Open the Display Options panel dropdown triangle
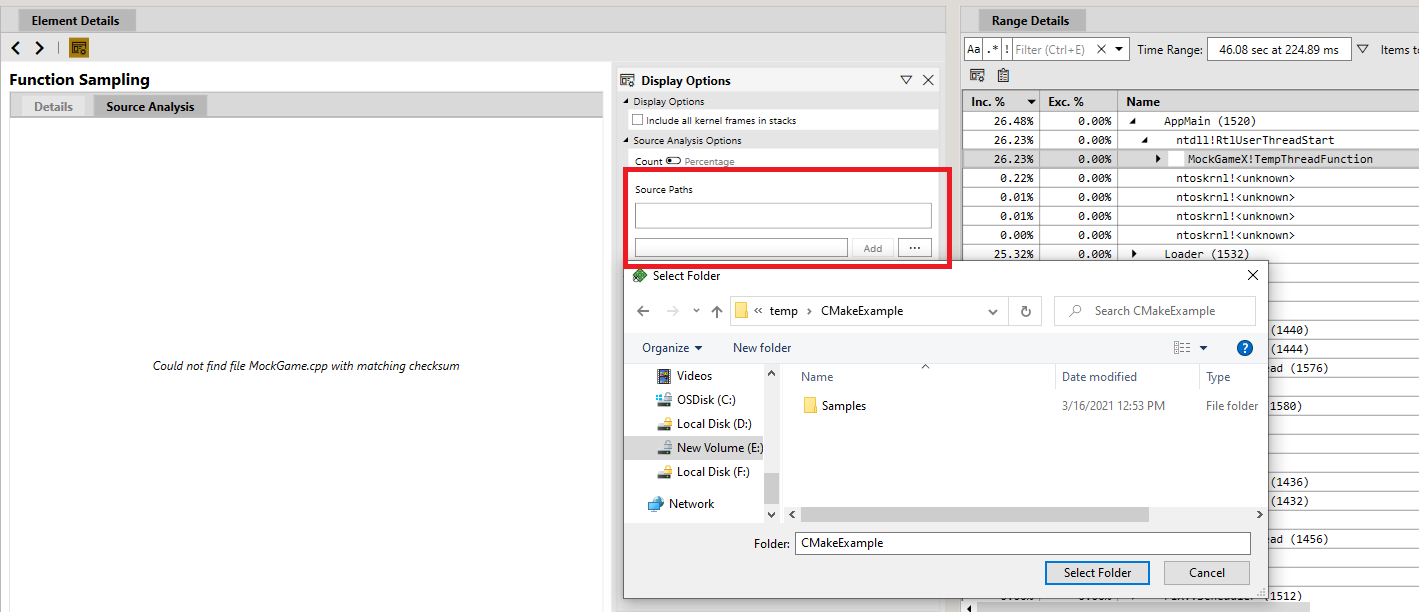 906,80
